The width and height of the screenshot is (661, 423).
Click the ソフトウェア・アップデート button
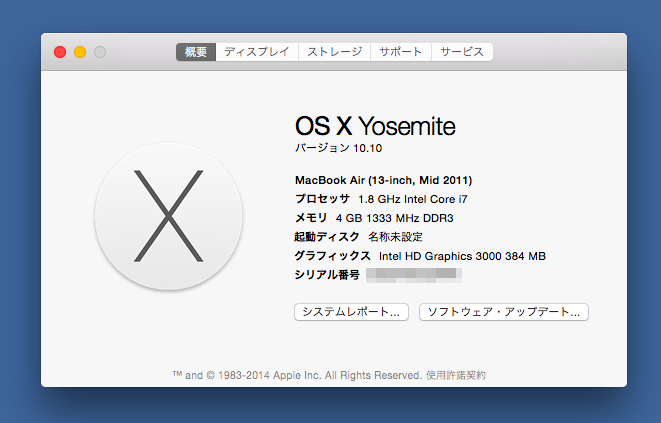[504, 312]
